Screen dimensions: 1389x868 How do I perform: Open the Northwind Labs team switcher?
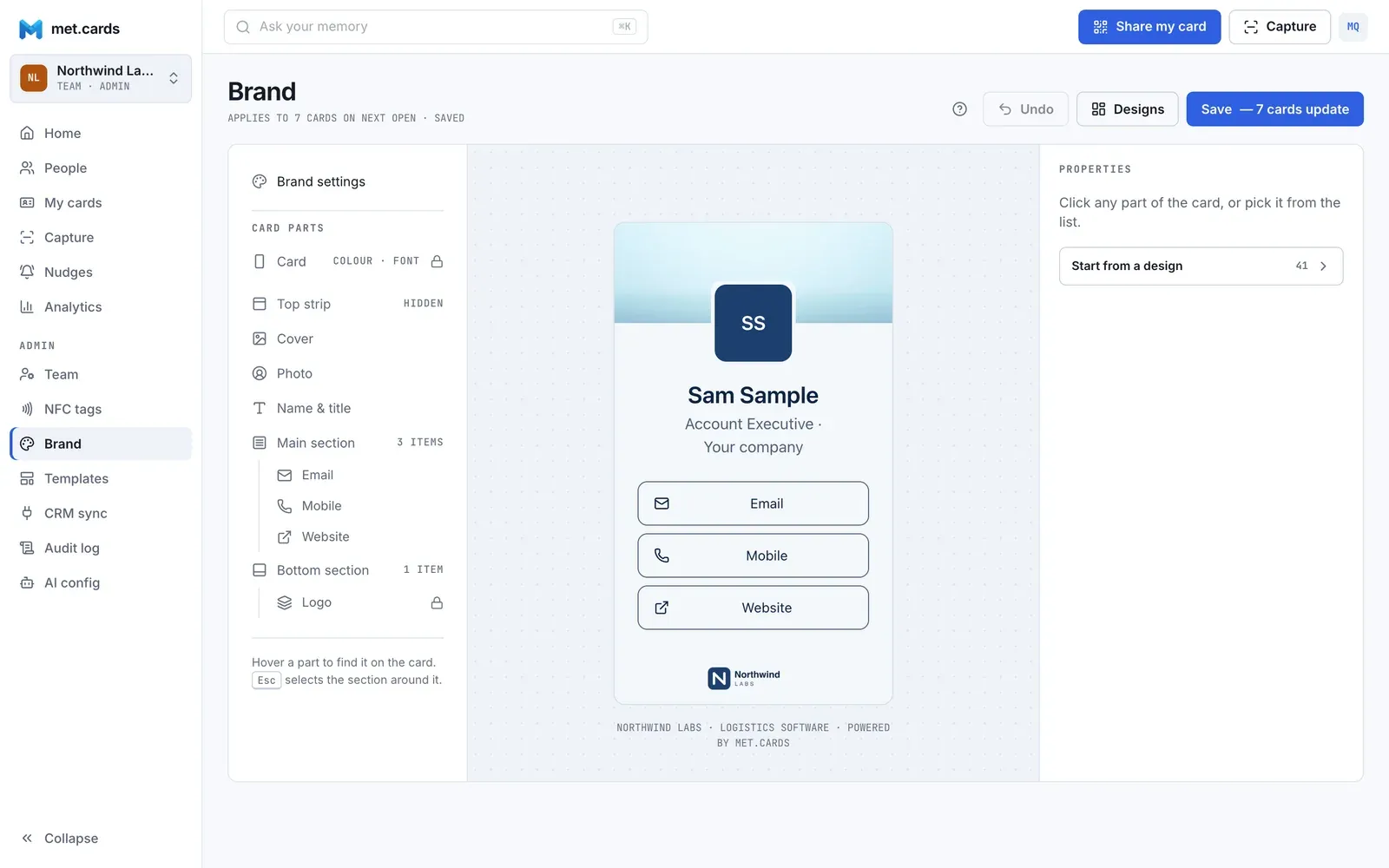click(101, 78)
